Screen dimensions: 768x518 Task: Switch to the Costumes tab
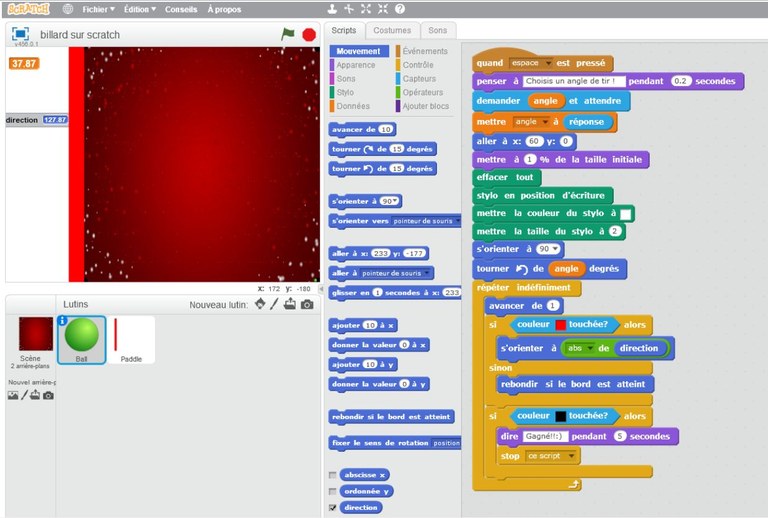click(x=392, y=30)
